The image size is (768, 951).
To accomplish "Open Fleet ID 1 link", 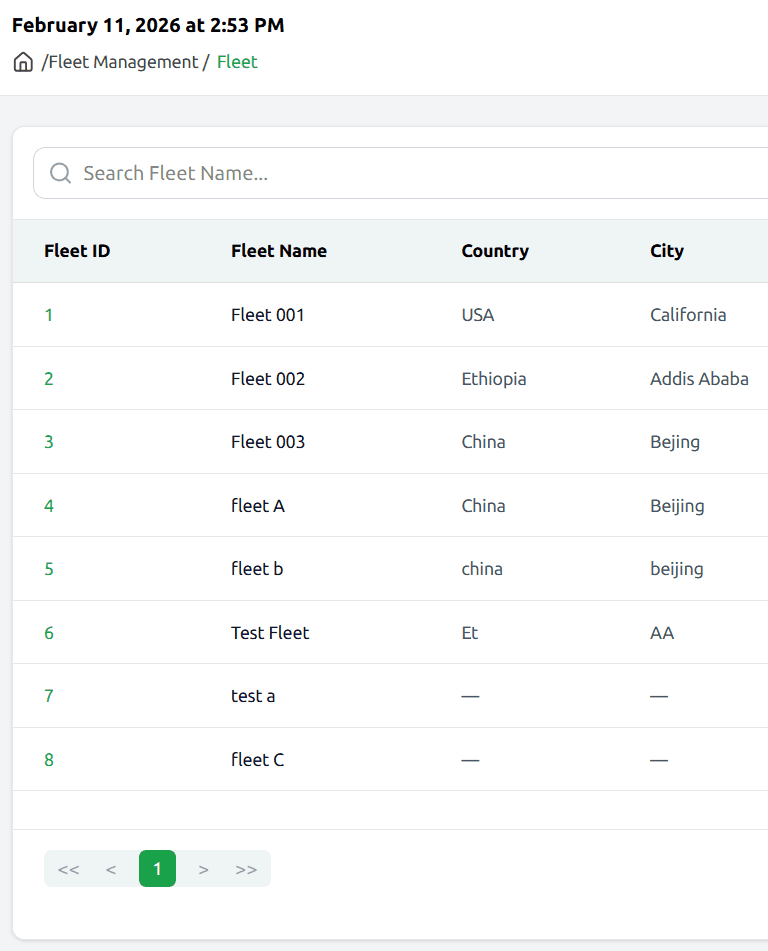I will 49,315.
